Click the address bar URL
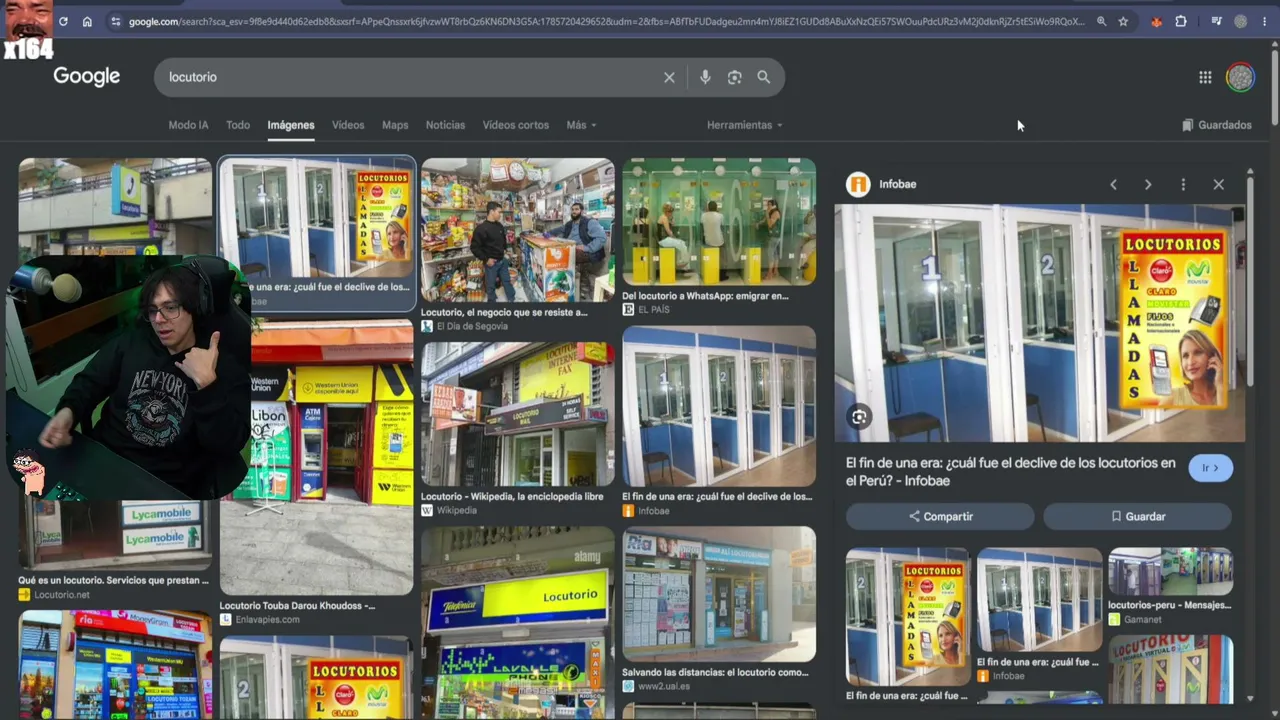 point(606,21)
